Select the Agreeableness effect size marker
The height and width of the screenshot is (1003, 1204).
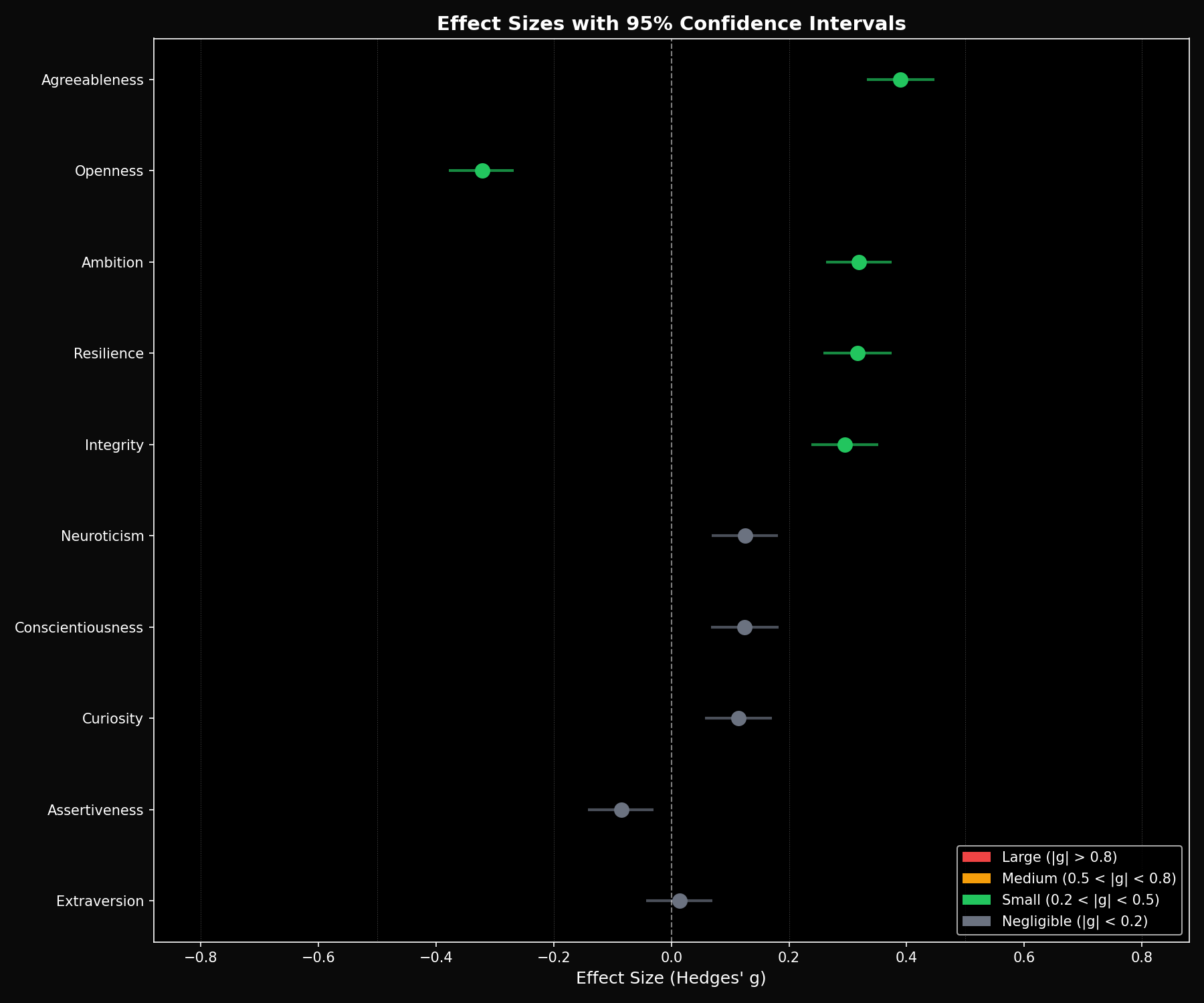pyautogui.click(x=900, y=79)
